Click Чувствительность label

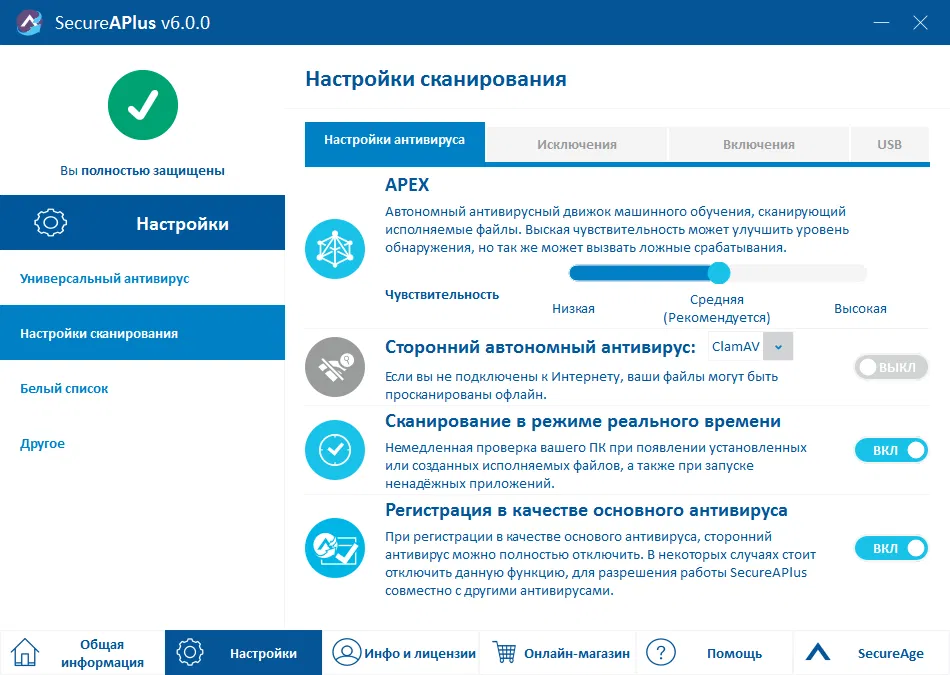click(442, 294)
